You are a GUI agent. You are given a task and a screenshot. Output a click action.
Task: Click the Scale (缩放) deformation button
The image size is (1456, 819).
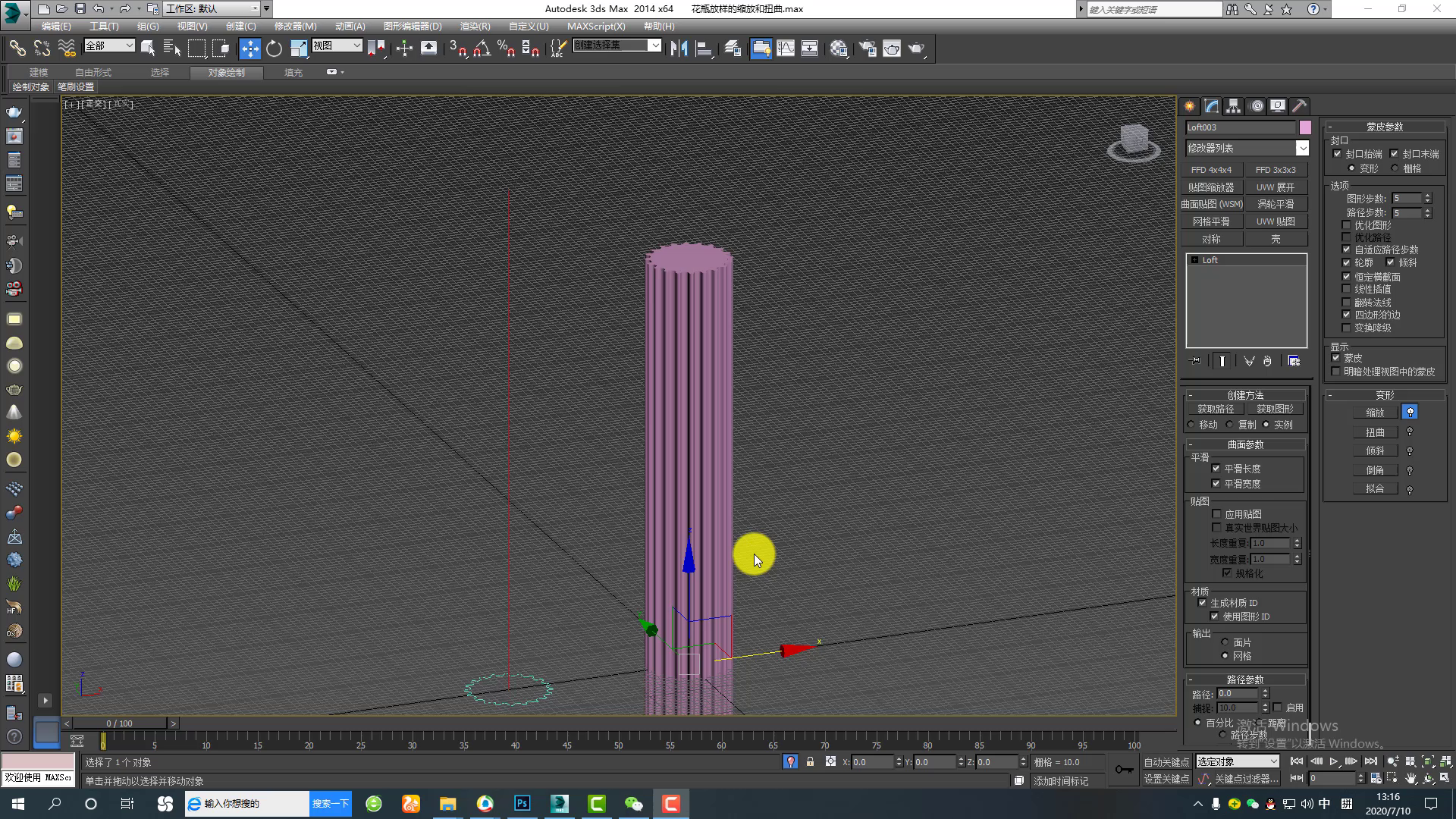[1375, 413]
